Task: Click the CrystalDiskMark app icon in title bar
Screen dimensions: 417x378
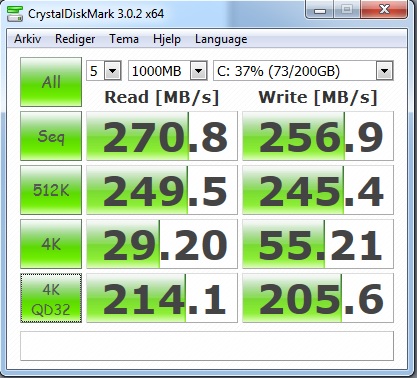Action: 15,14
